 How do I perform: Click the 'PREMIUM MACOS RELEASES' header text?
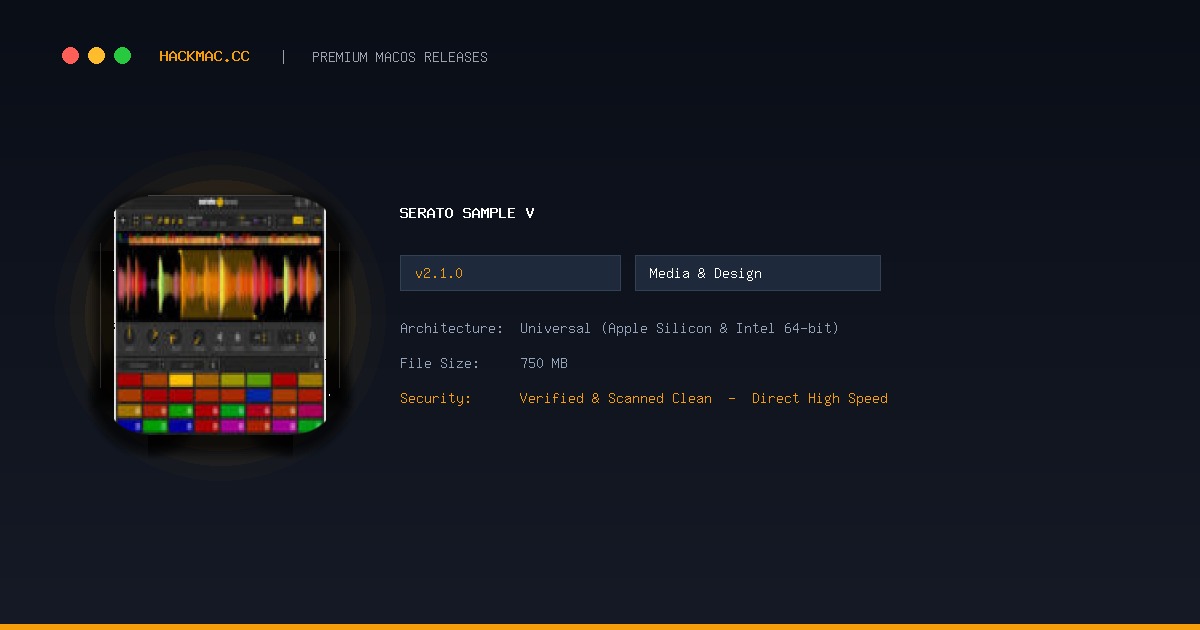pyautogui.click(x=400, y=57)
